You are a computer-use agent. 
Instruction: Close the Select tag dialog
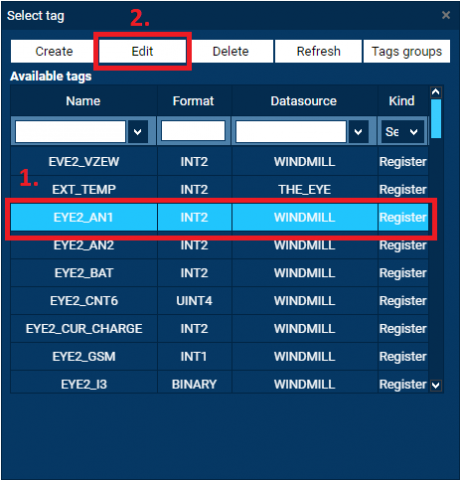pos(446,15)
